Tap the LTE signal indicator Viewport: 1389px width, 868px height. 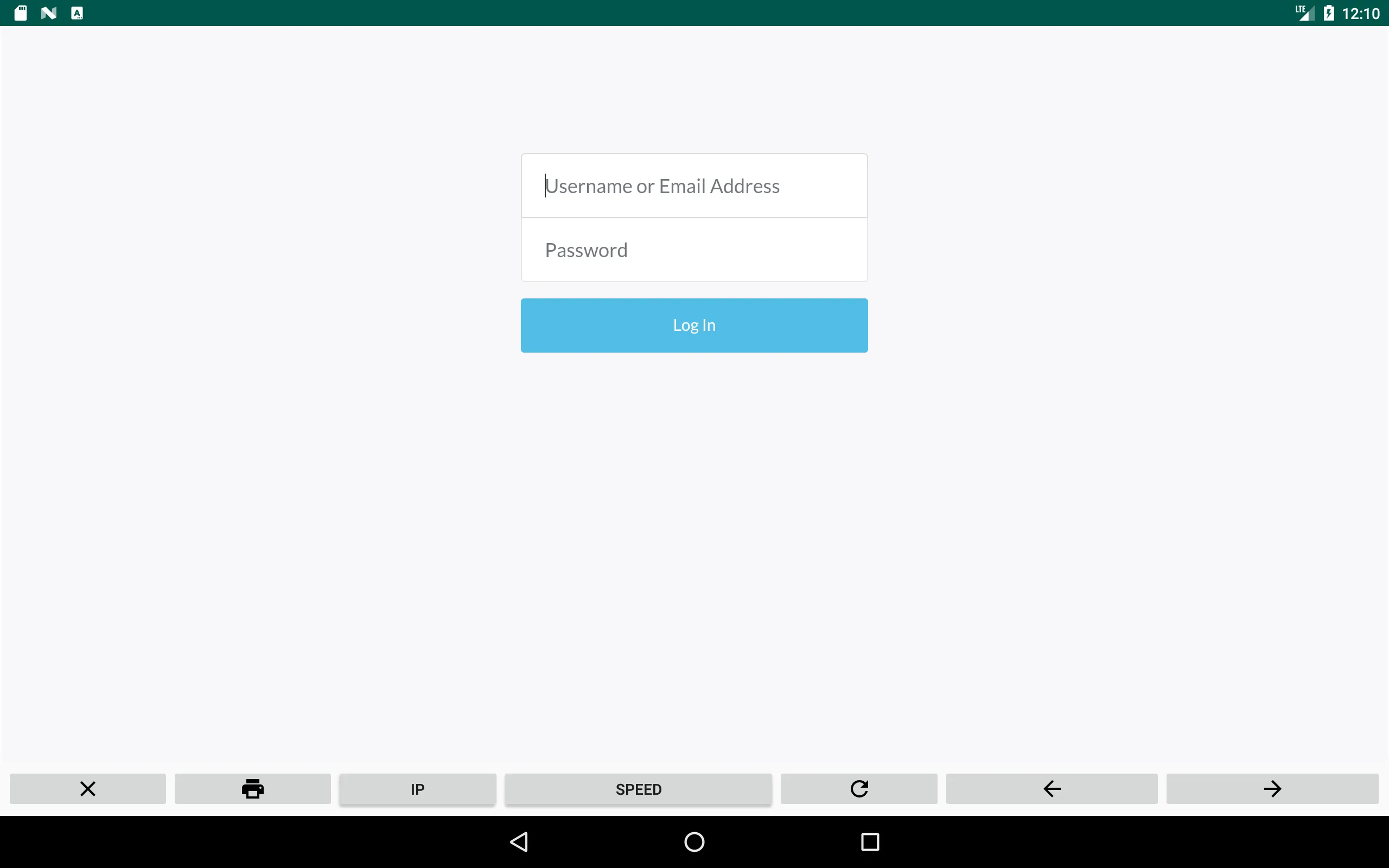click(1304, 12)
